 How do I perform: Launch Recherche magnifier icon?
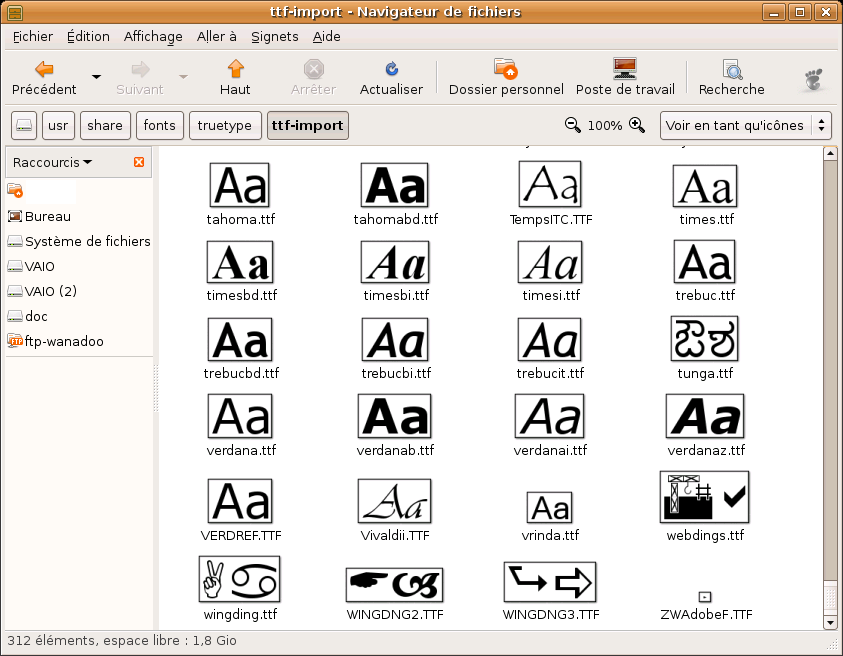pyautogui.click(x=732, y=69)
